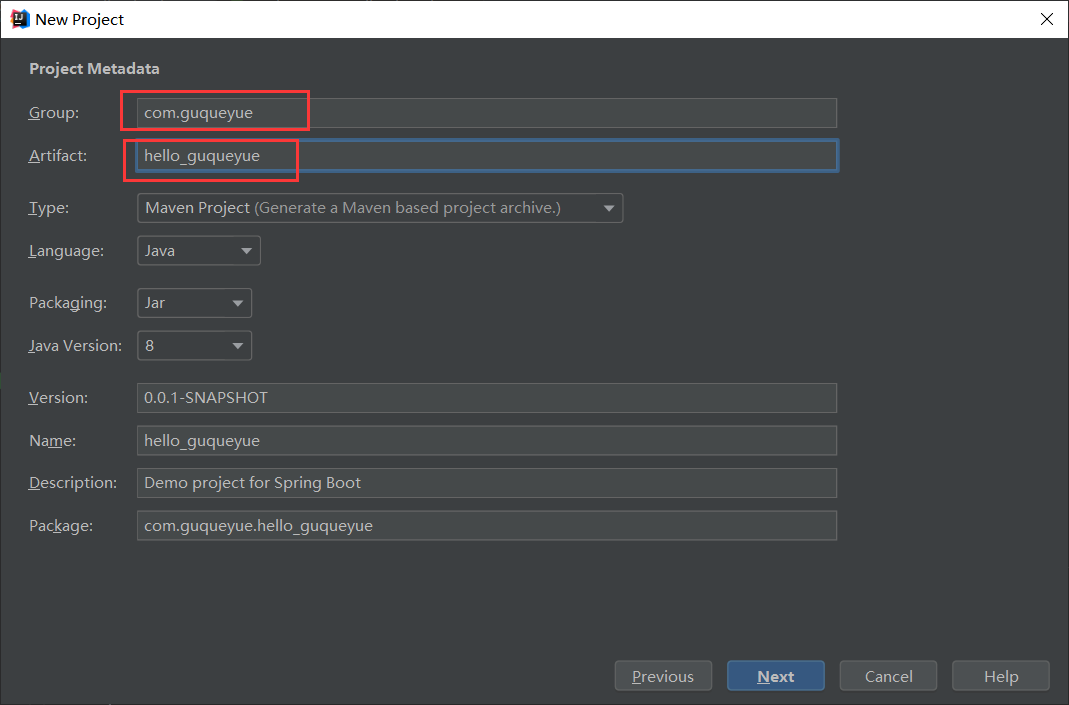Open the Type dropdown (Maven Project)
The image size is (1069, 705).
click(380, 208)
